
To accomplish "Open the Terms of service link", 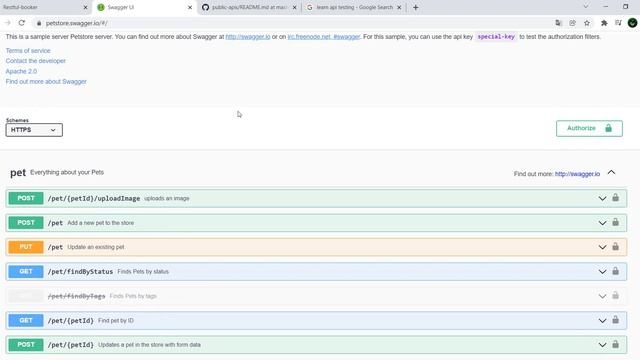I will [28, 51].
